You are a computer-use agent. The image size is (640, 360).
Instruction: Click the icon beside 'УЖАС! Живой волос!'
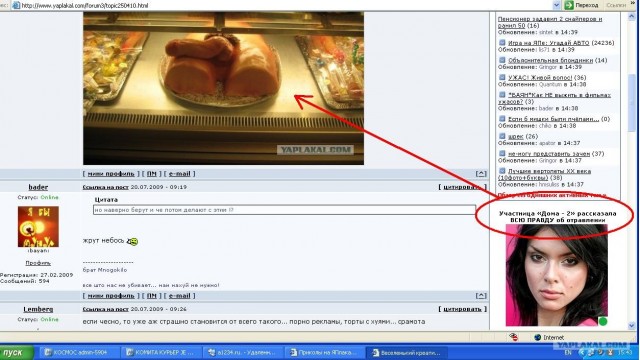502,77
